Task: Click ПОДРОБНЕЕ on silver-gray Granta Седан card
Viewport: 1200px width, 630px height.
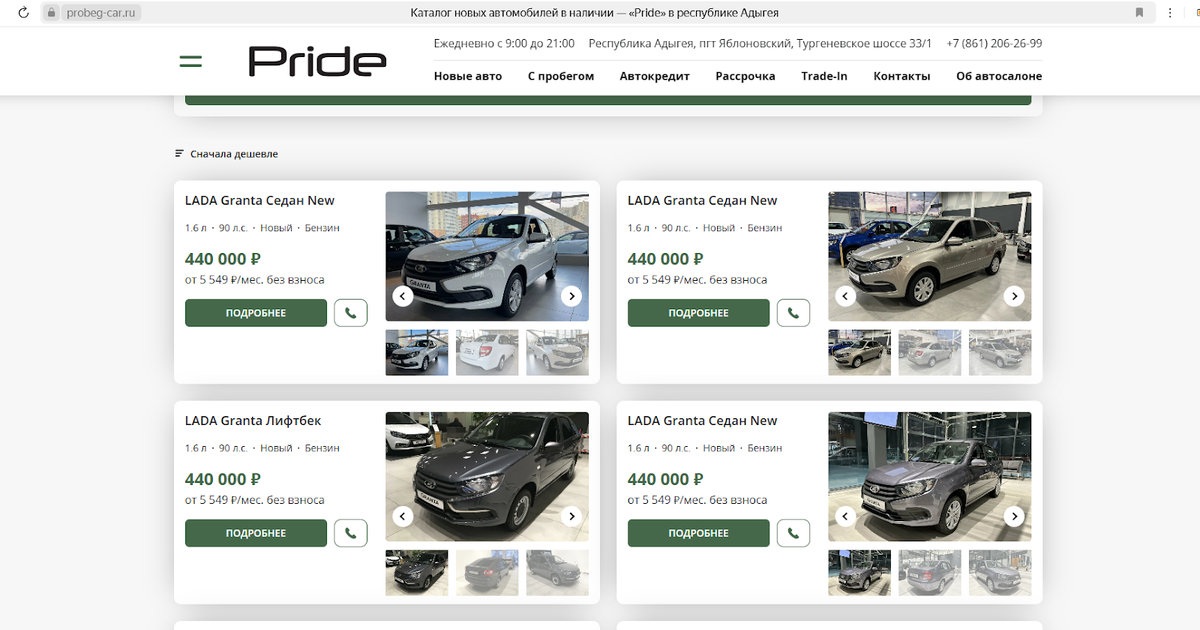Action: click(x=699, y=533)
